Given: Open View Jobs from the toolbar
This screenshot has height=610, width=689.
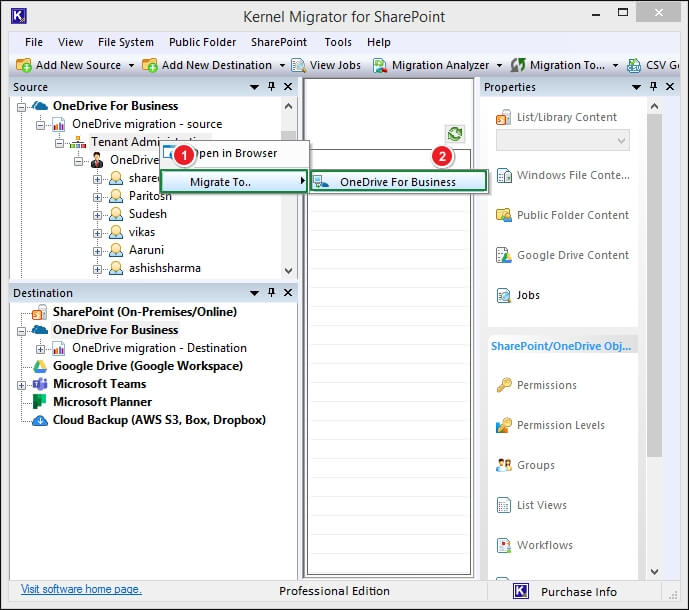Looking at the screenshot, I should 326,65.
